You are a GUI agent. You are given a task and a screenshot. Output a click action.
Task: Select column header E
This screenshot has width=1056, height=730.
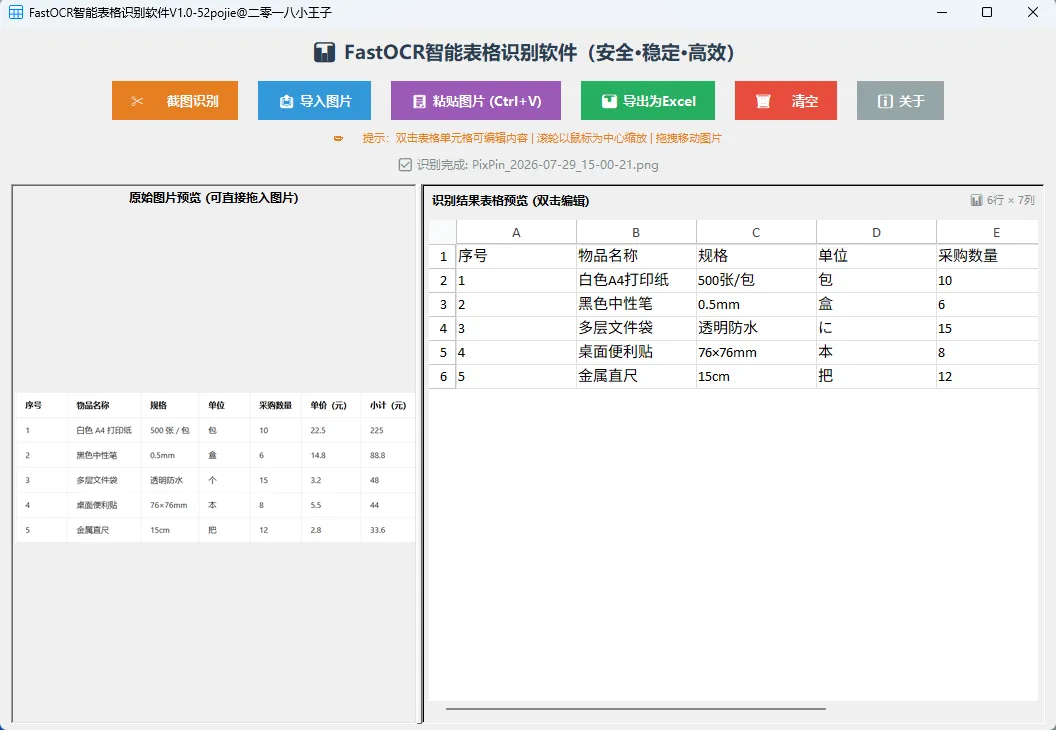(x=987, y=232)
